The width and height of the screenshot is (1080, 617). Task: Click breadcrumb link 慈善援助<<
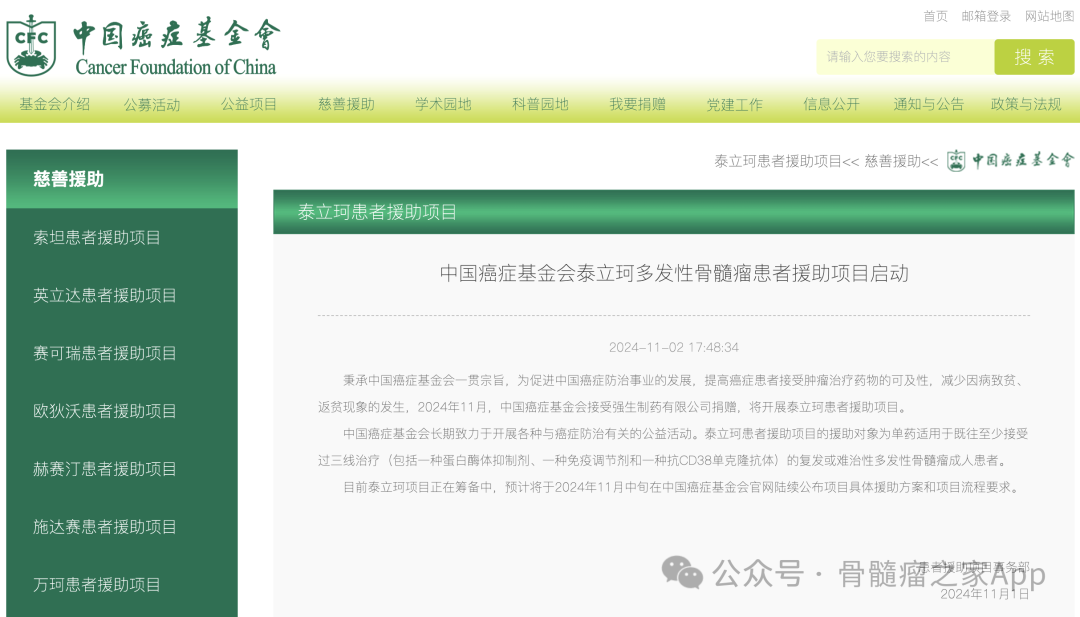[x=901, y=161]
